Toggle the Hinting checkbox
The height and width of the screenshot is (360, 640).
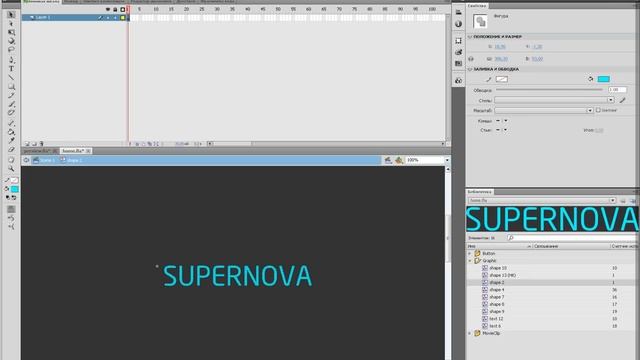598,110
